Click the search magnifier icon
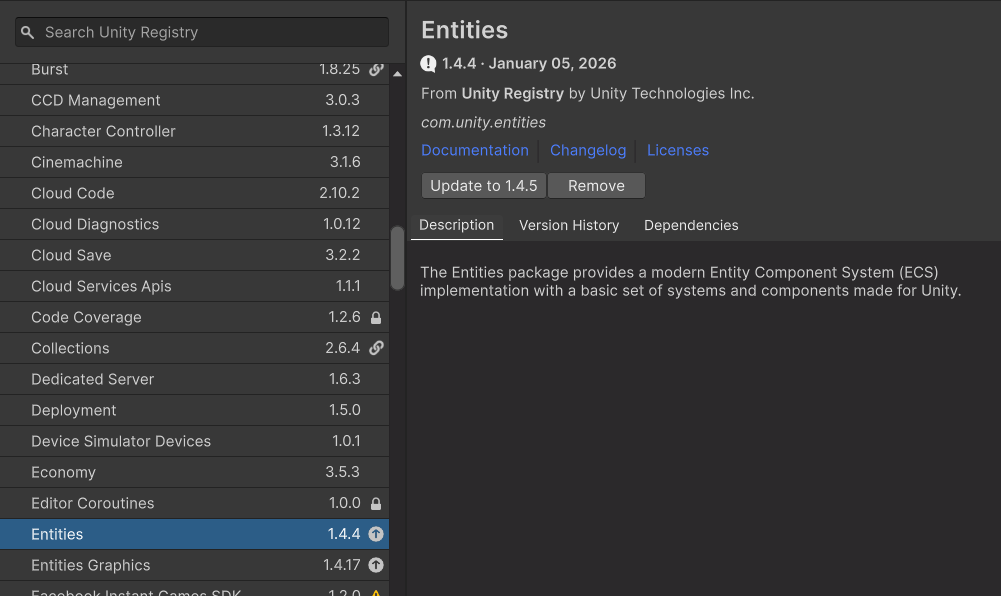Viewport: 1001px width, 596px height. coord(27,32)
